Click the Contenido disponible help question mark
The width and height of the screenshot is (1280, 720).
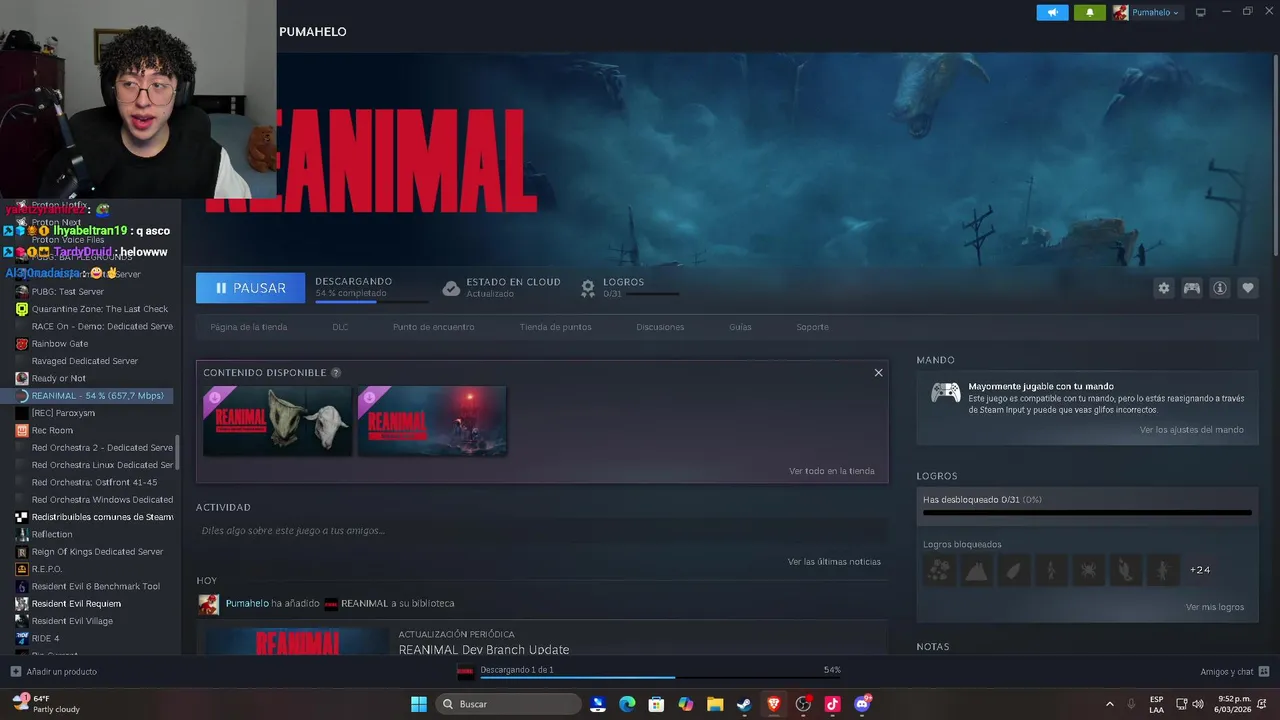coord(336,373)
